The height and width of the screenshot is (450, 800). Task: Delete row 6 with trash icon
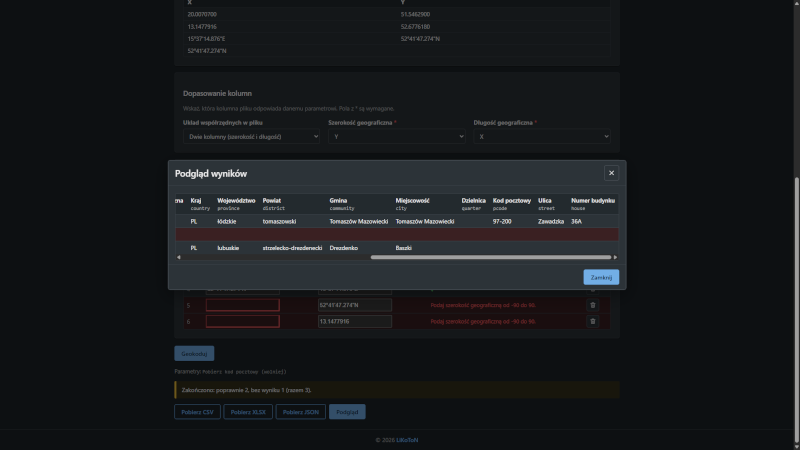(x=592, y=321)
